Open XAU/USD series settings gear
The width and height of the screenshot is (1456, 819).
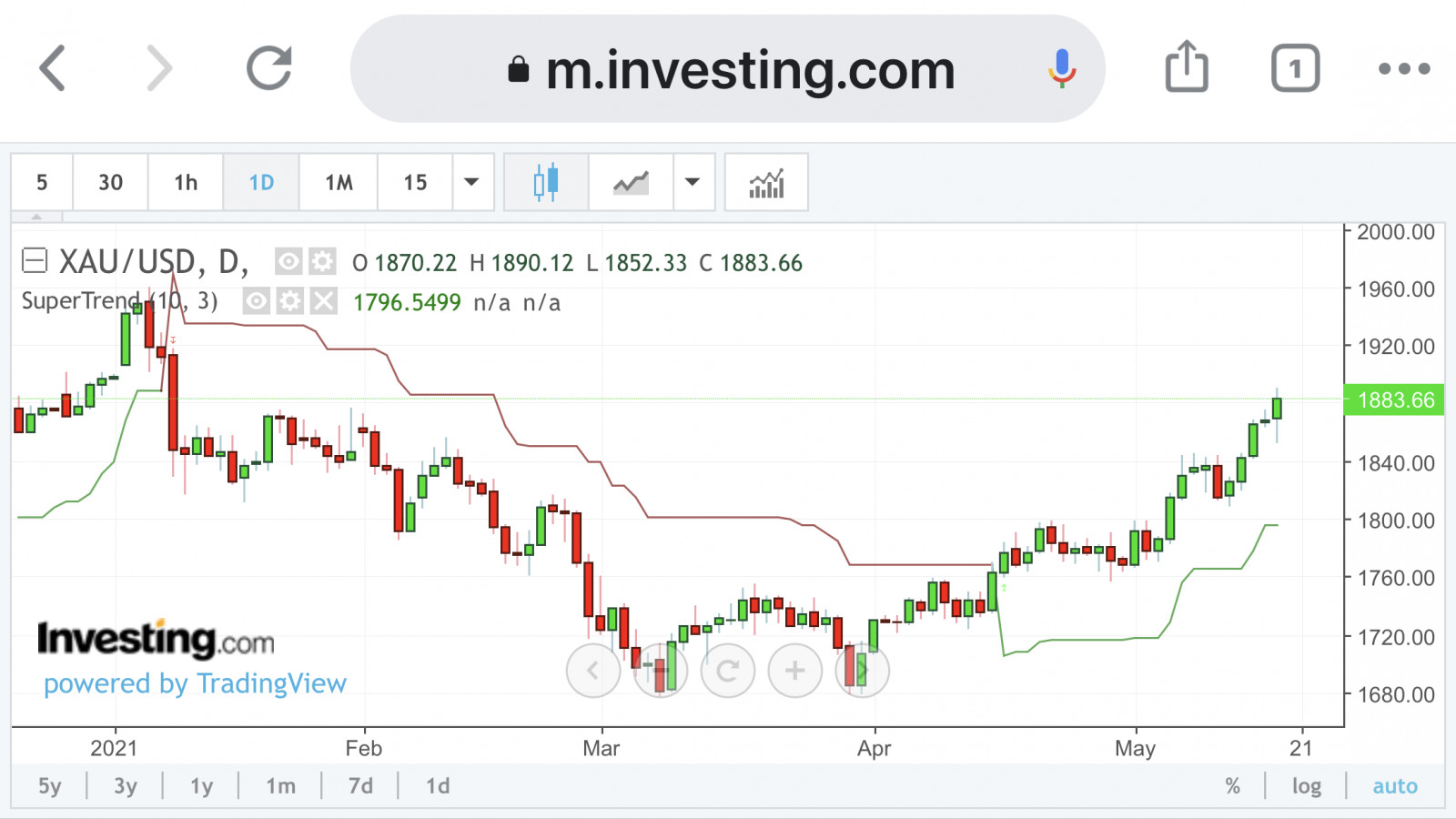coord(322,262)
